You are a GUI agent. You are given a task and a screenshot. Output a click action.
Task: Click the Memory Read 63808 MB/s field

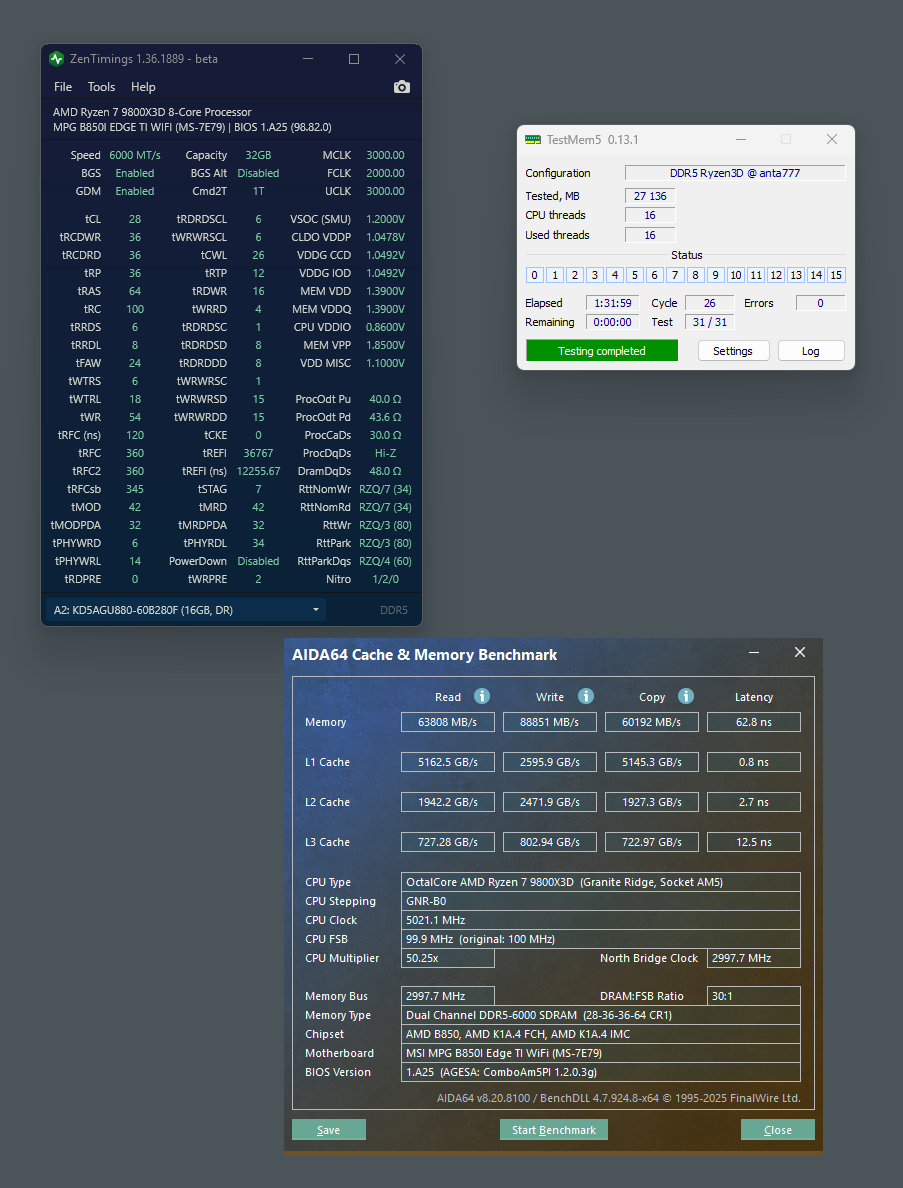(x=448, y=722)
